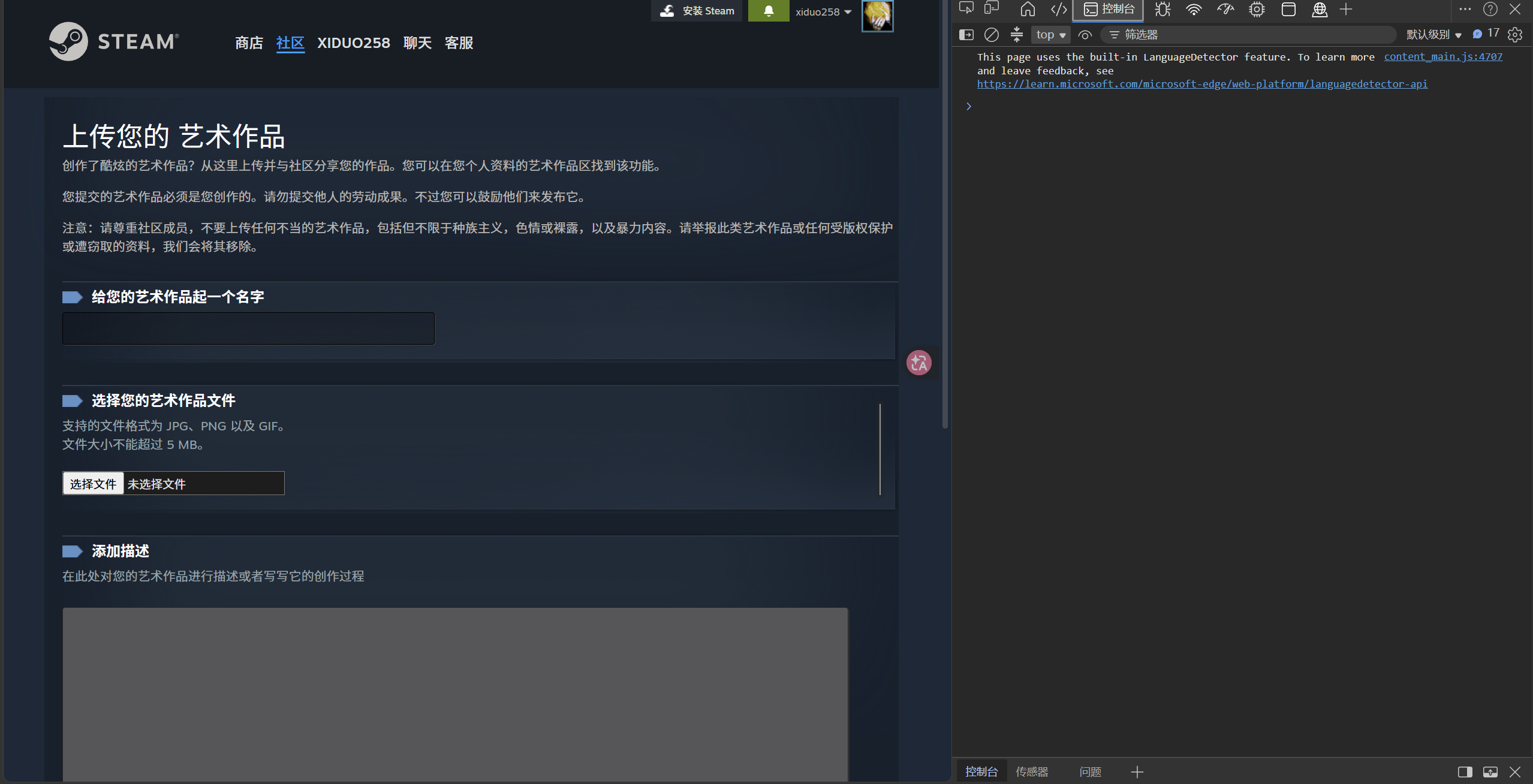Expand the top context dropdown
This screenshot has width=1533, height=784.
[x=1051, y=35]
